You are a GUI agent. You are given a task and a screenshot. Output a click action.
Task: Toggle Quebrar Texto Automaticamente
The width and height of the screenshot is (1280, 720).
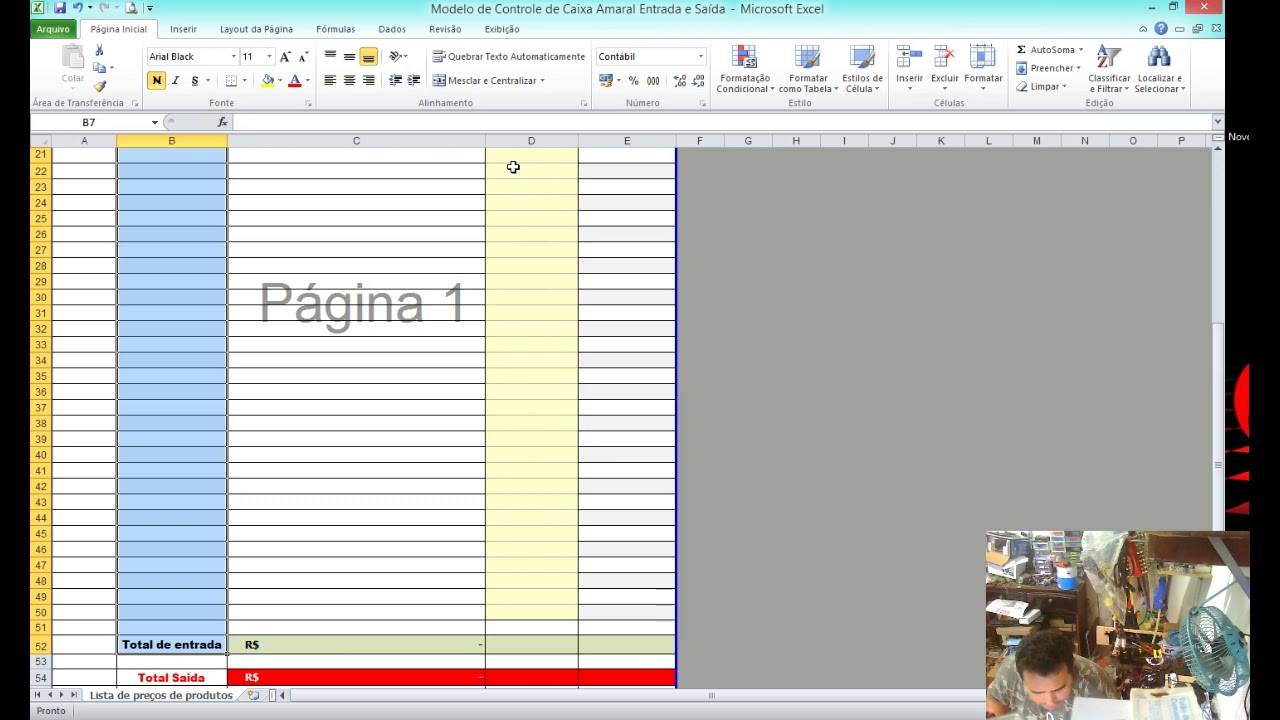pos(509,57)
